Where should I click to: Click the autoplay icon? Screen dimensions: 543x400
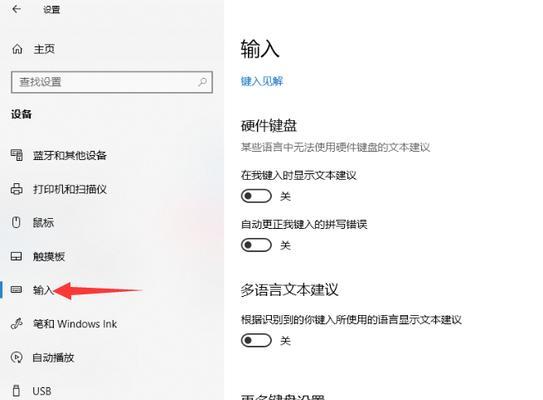[x=17, y=357]
